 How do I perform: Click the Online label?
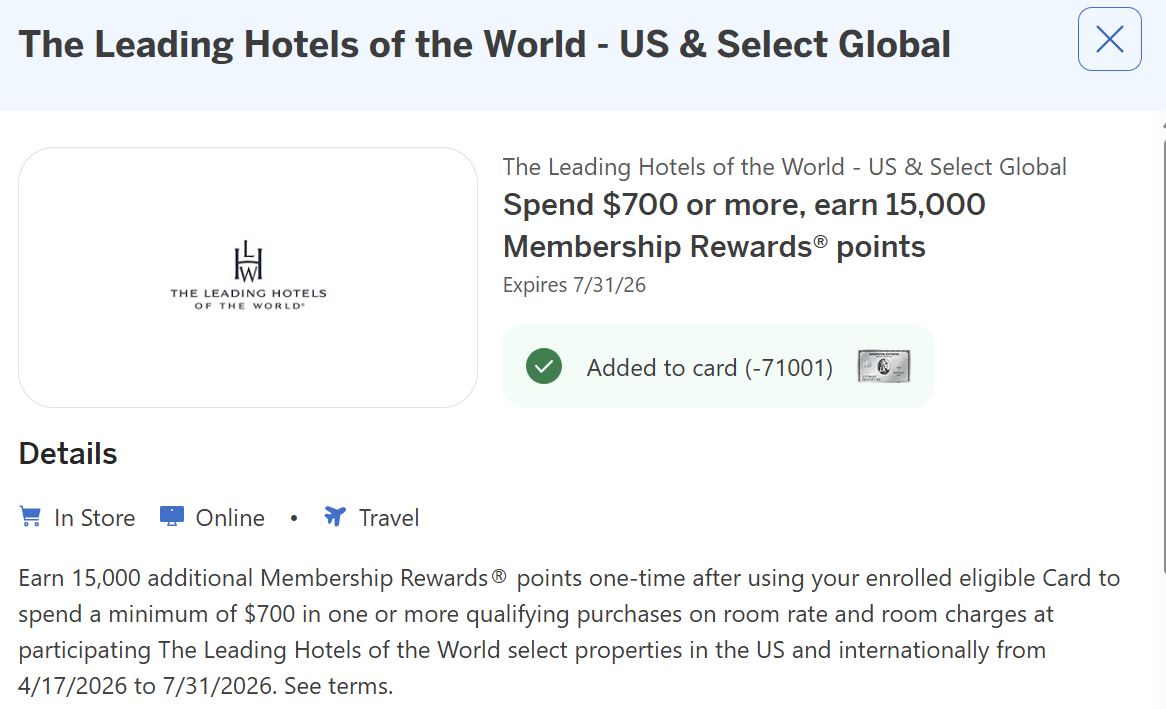click(230, 518)
